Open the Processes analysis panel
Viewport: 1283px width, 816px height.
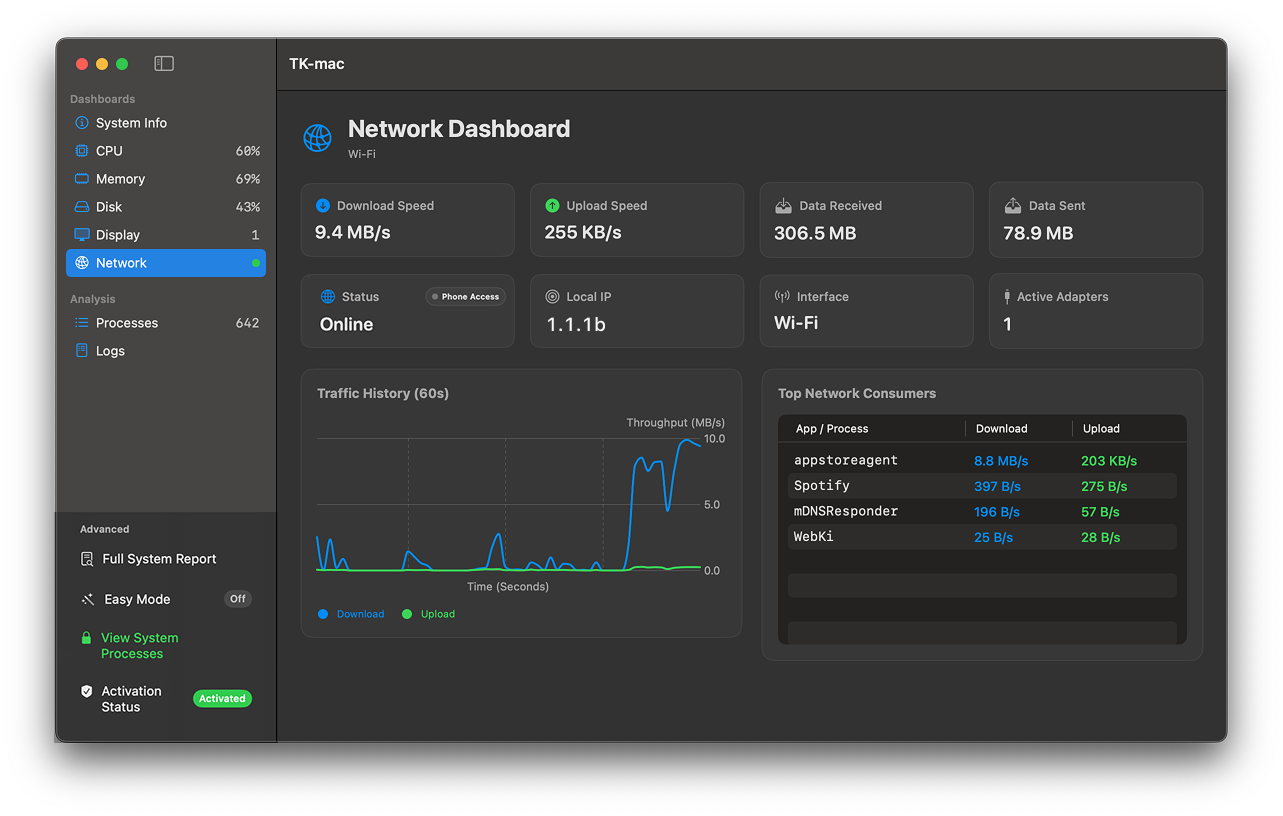tap(125, 322)
